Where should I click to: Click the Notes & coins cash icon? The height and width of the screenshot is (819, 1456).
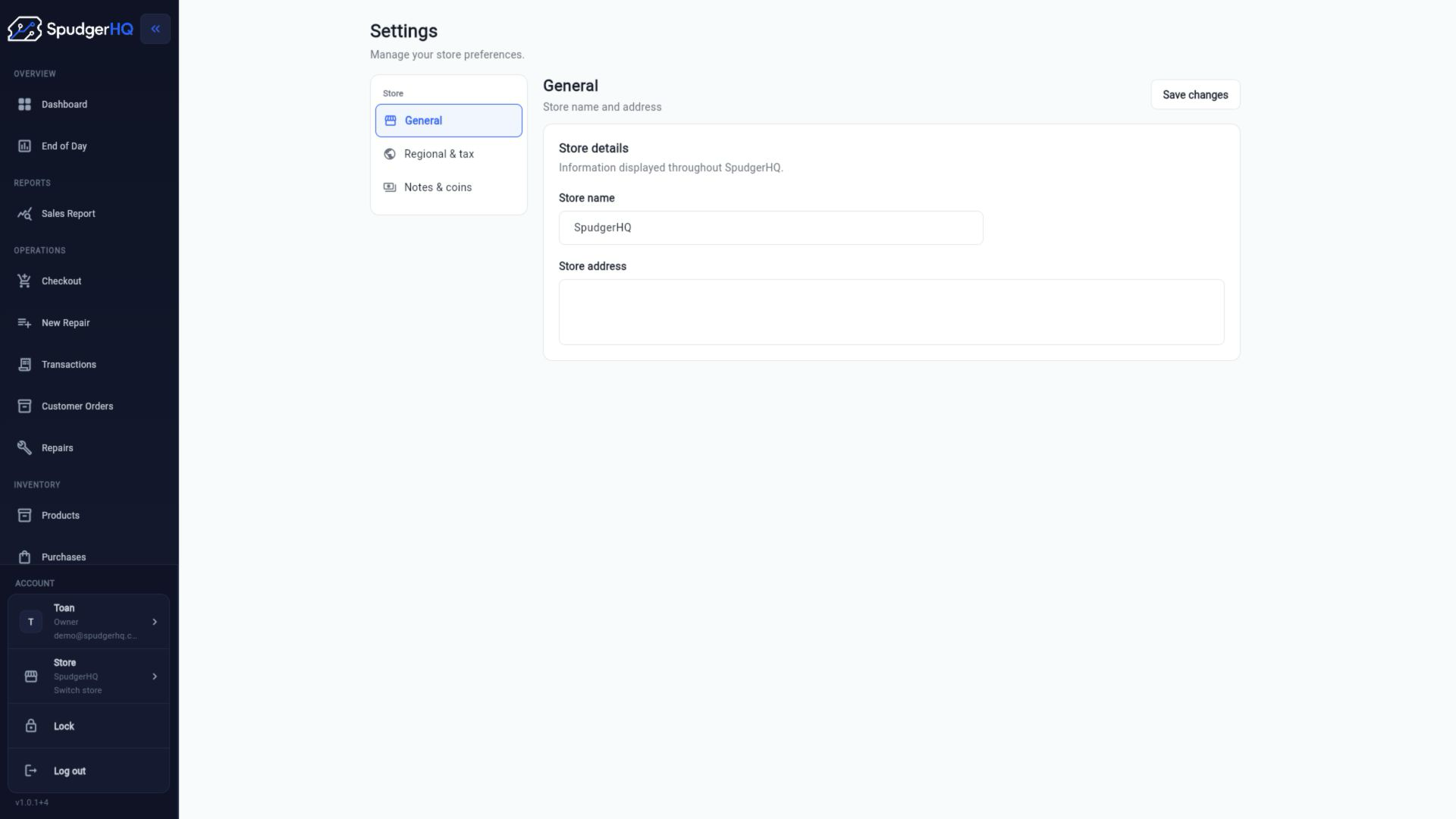pos(390,187)
